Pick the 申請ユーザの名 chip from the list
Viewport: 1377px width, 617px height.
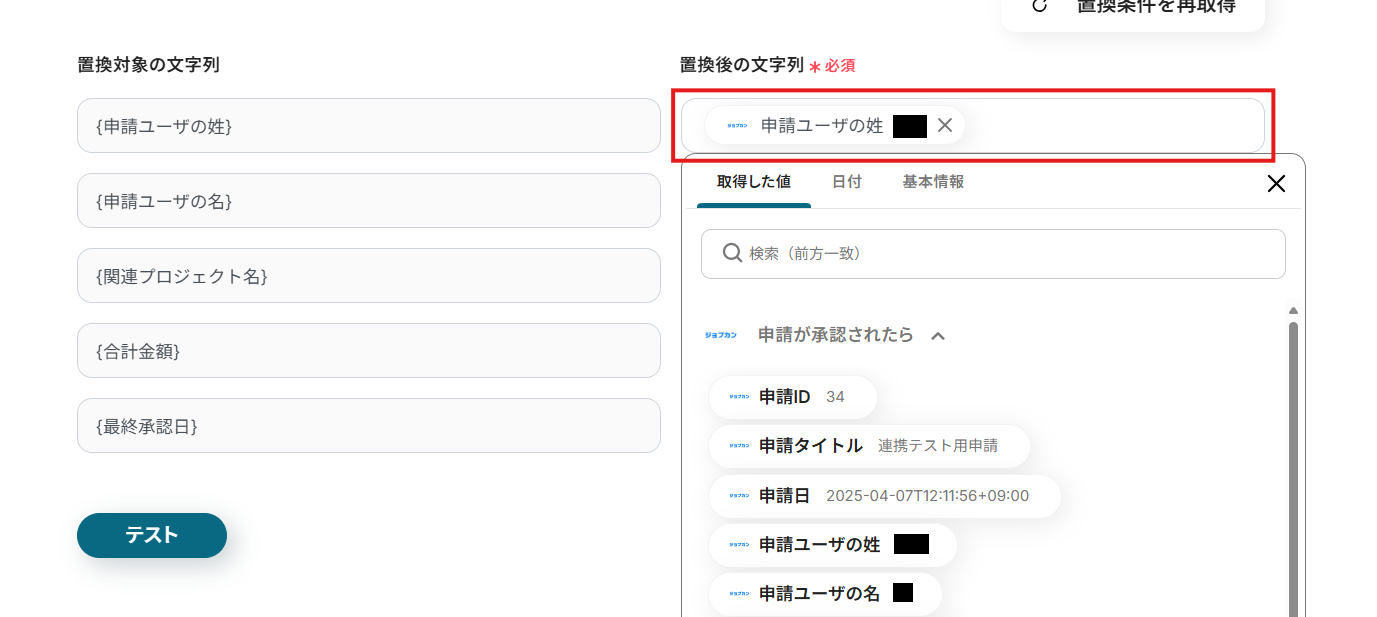click(826, 594)
